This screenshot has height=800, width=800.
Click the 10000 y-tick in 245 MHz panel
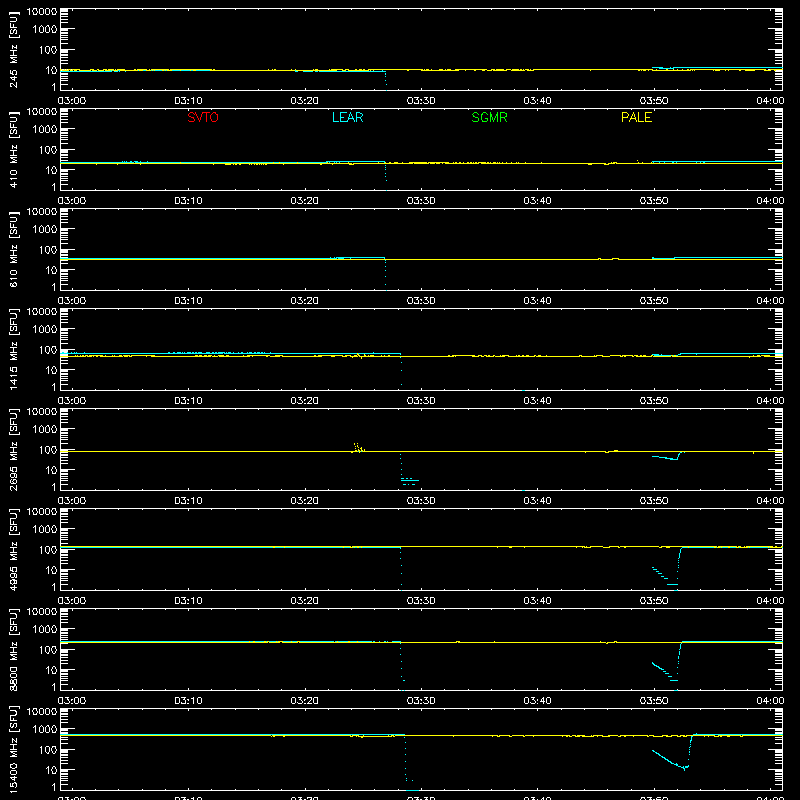coord(42,12)
